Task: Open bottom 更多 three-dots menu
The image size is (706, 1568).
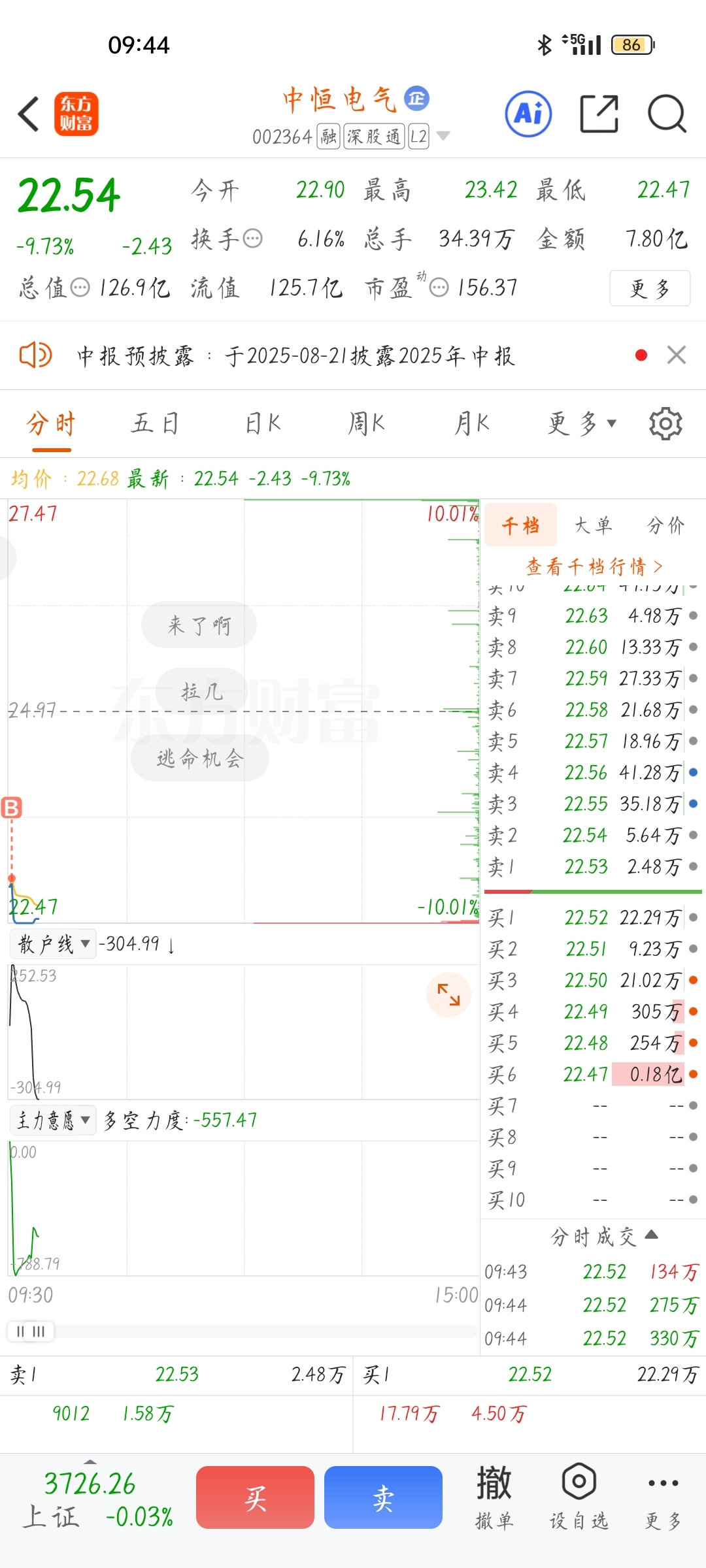Action: pyautogui.click(x=664, y=1497)
